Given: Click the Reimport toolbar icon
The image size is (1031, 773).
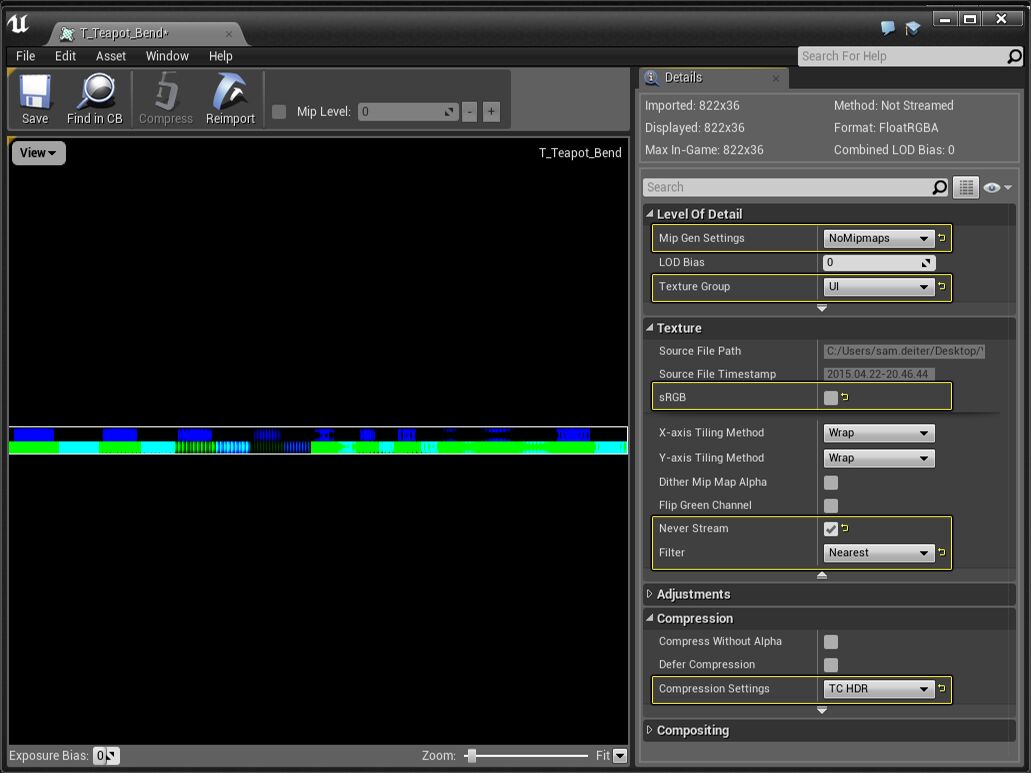Looking at the screenshot, I should click(230, 99).
